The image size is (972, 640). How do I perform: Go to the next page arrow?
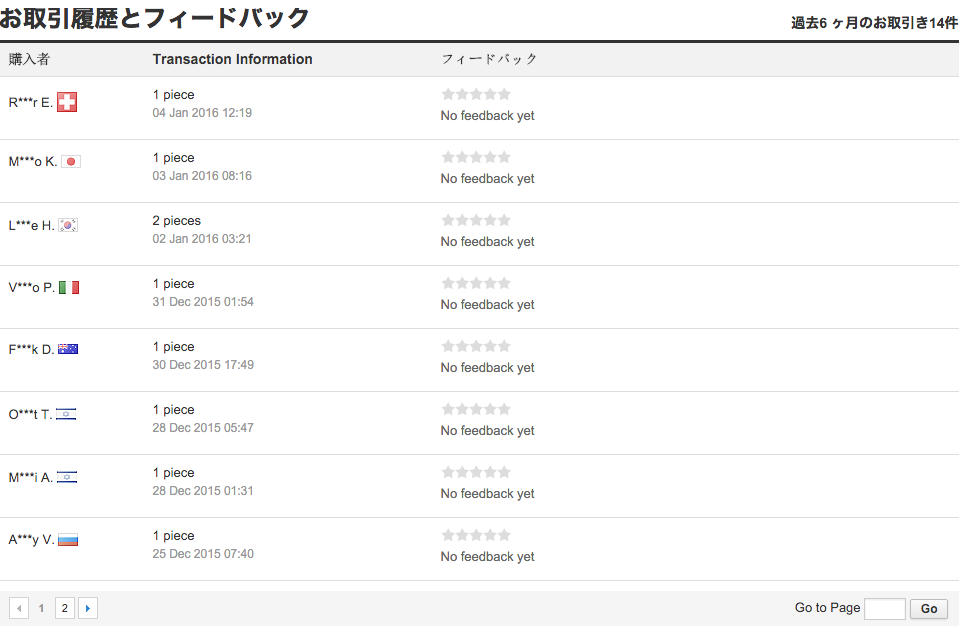(88, 608)
